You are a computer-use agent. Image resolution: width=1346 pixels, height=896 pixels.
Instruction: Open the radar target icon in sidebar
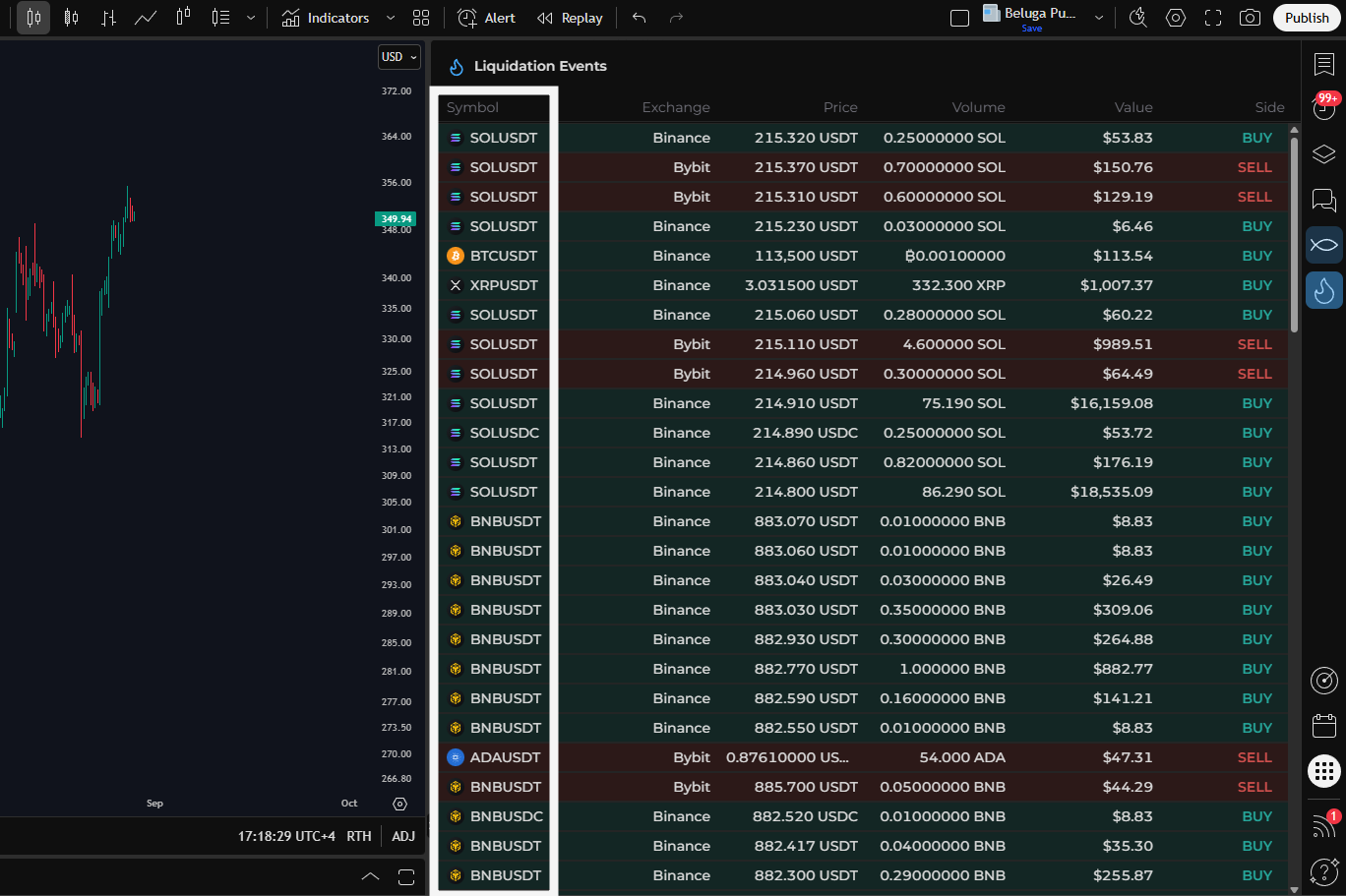(1324, 680)
